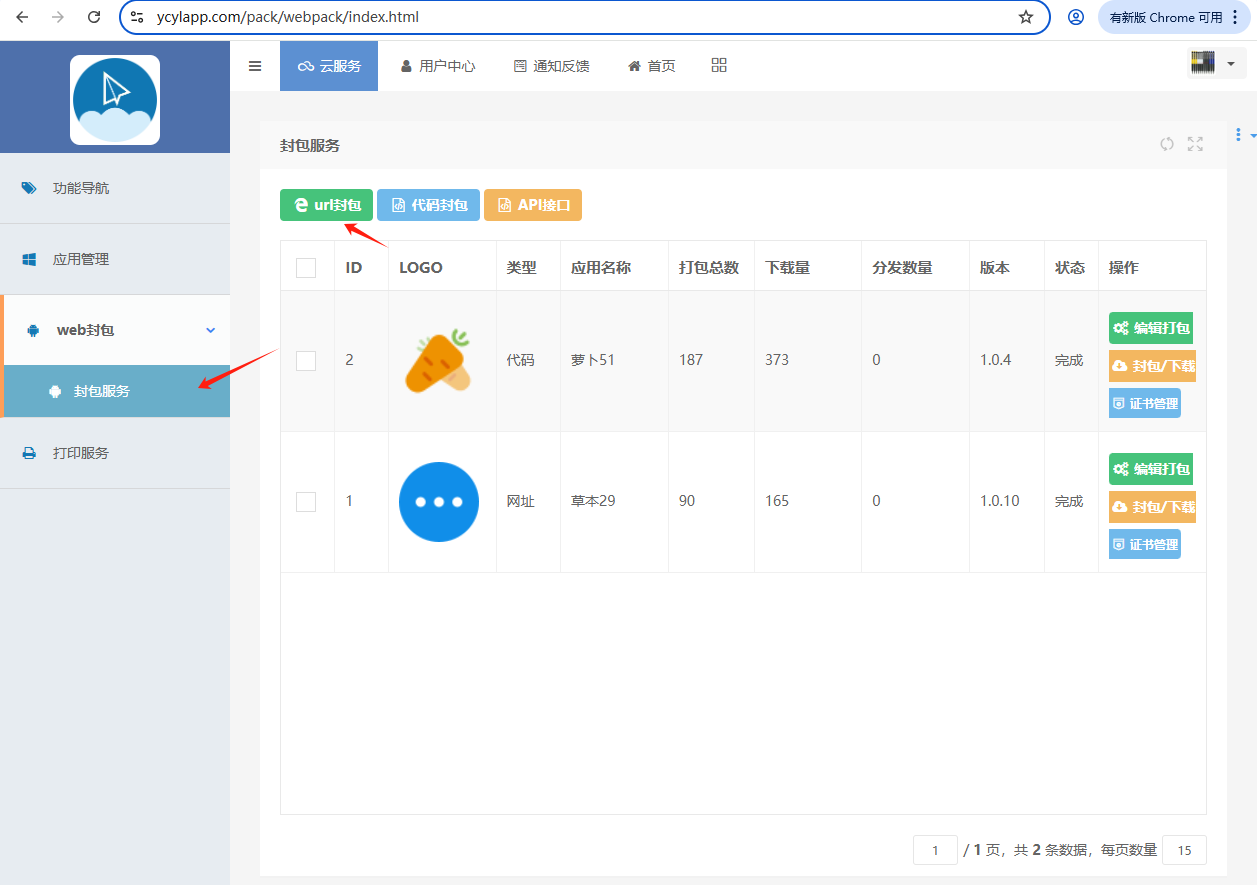Click the hamburger menu toggle icon
Screen dimensions: 1257x885
[255, 66]
